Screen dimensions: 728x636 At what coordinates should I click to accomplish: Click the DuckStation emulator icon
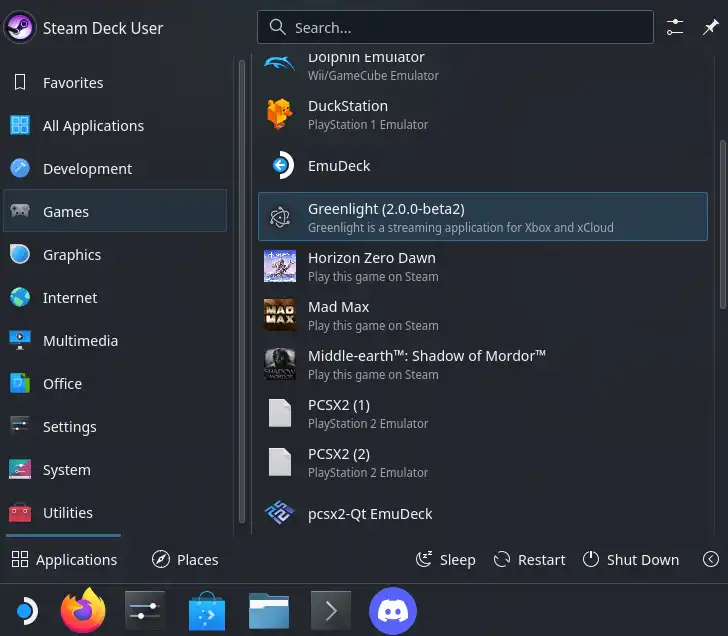(x=280, y=115)
